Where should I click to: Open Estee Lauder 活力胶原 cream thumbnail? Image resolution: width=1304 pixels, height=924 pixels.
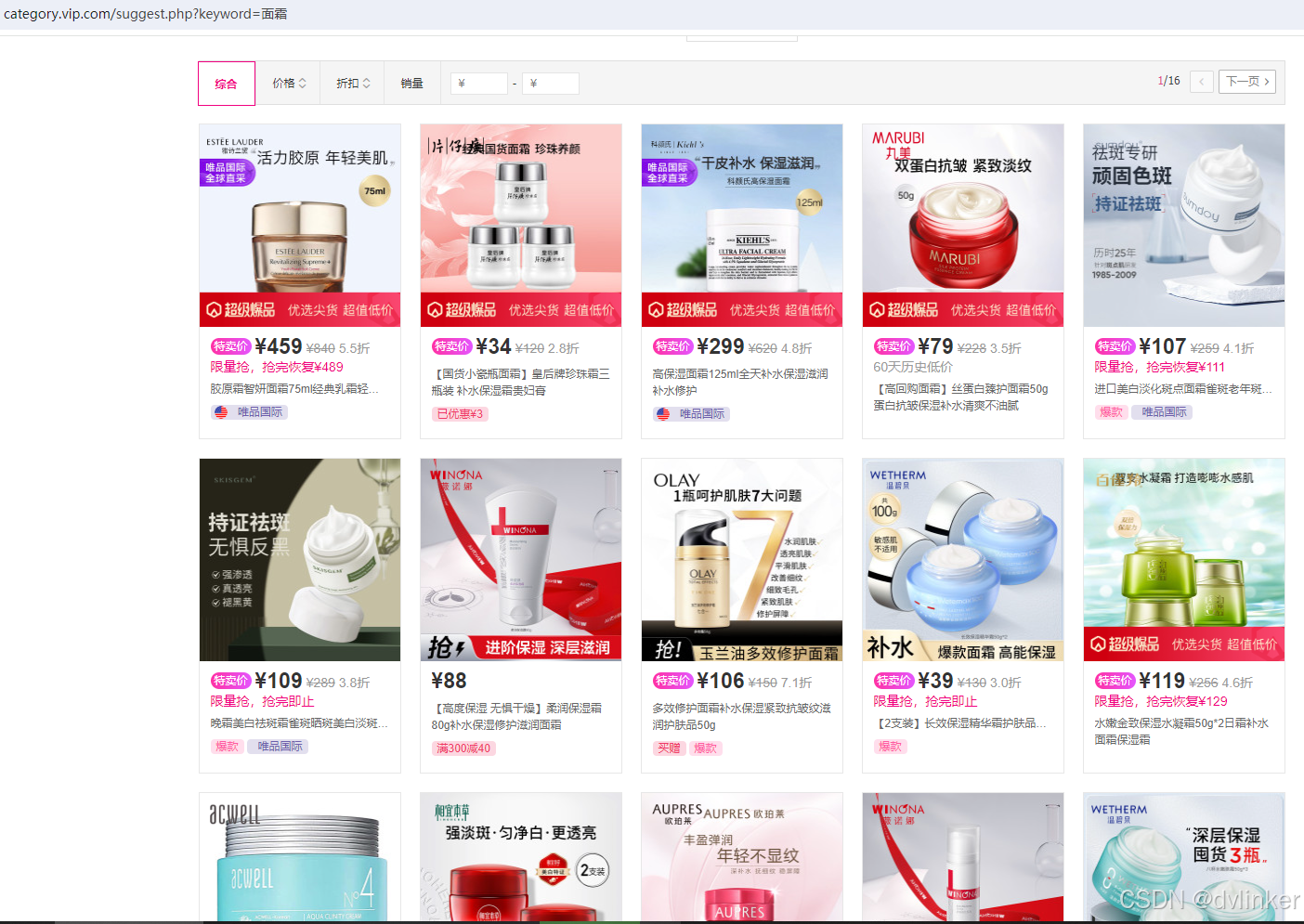point(300,226)
